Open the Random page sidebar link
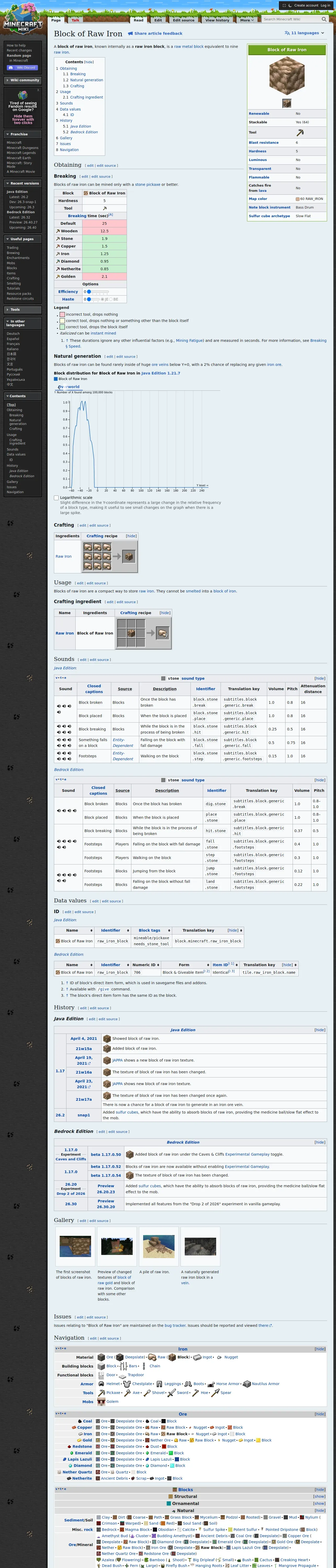 click(x=19, y=55)
